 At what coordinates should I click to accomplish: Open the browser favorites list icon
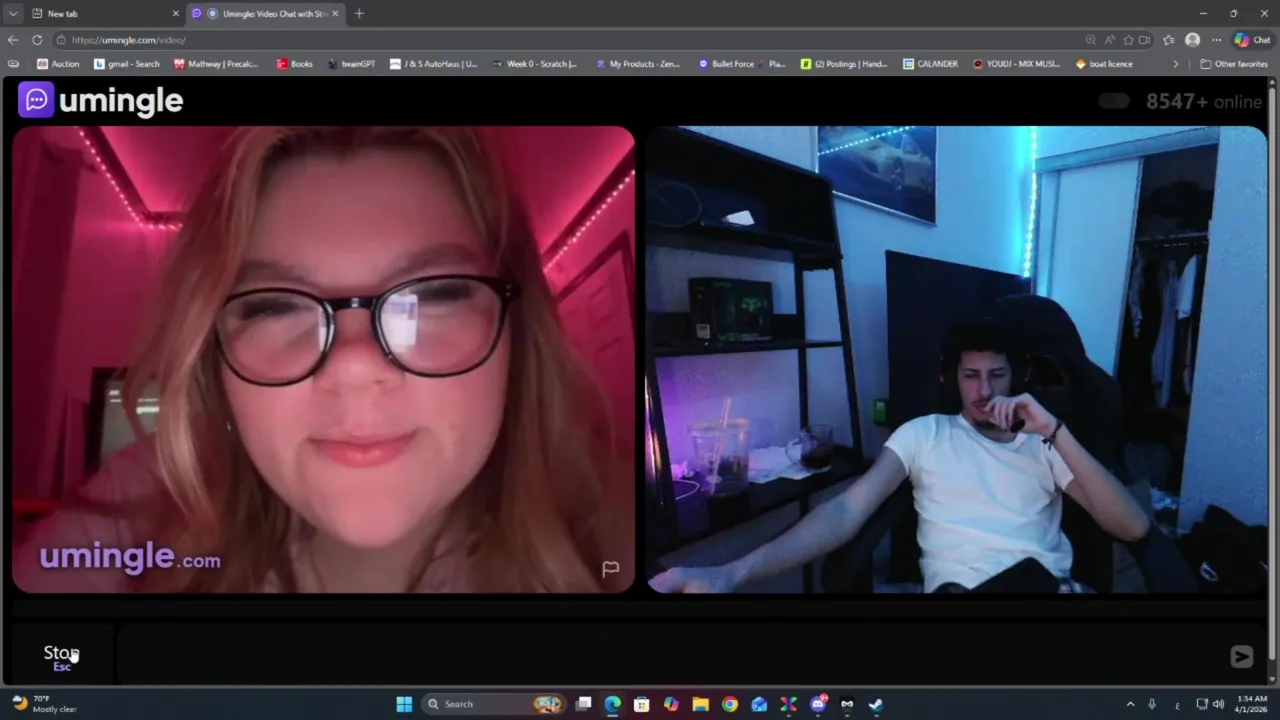[1168, 40]
